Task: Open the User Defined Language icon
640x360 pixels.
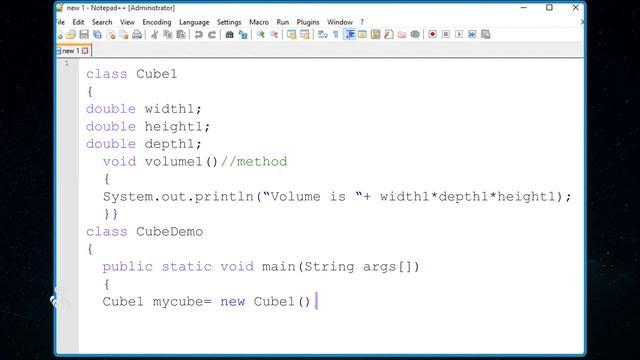Action: tap(362, 35)
